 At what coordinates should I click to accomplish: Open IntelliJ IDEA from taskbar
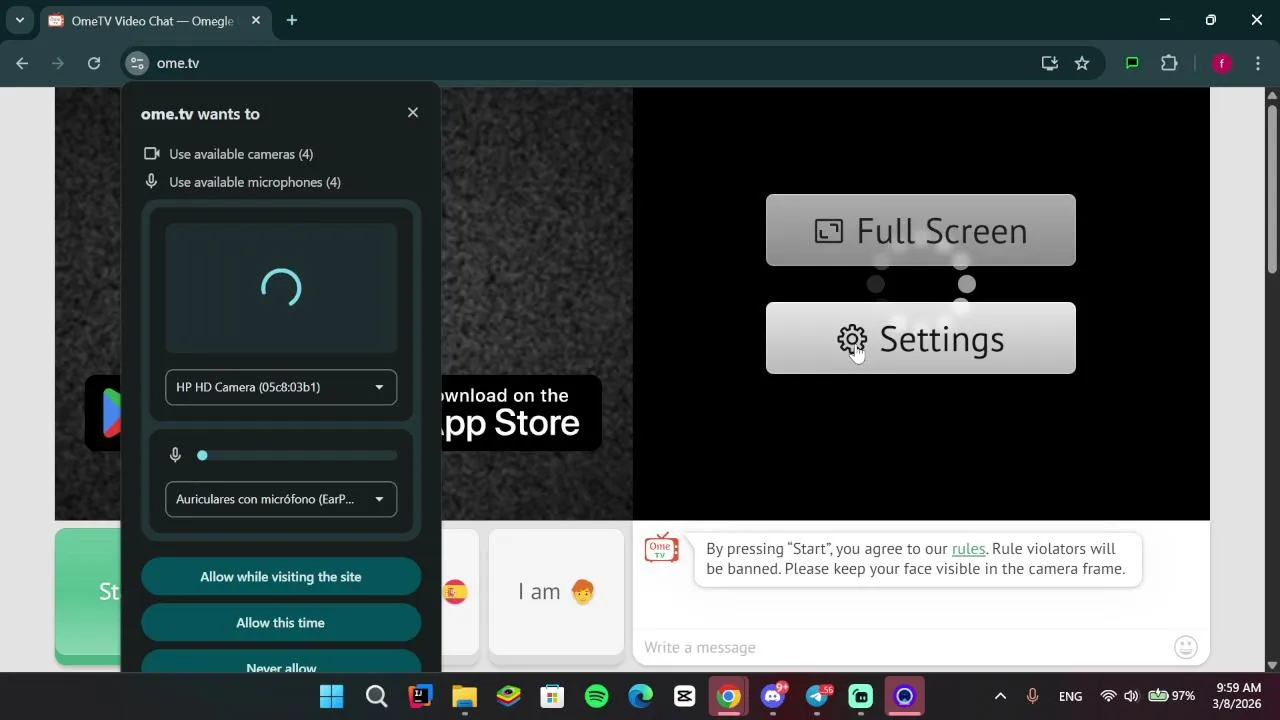click(420, 696)
